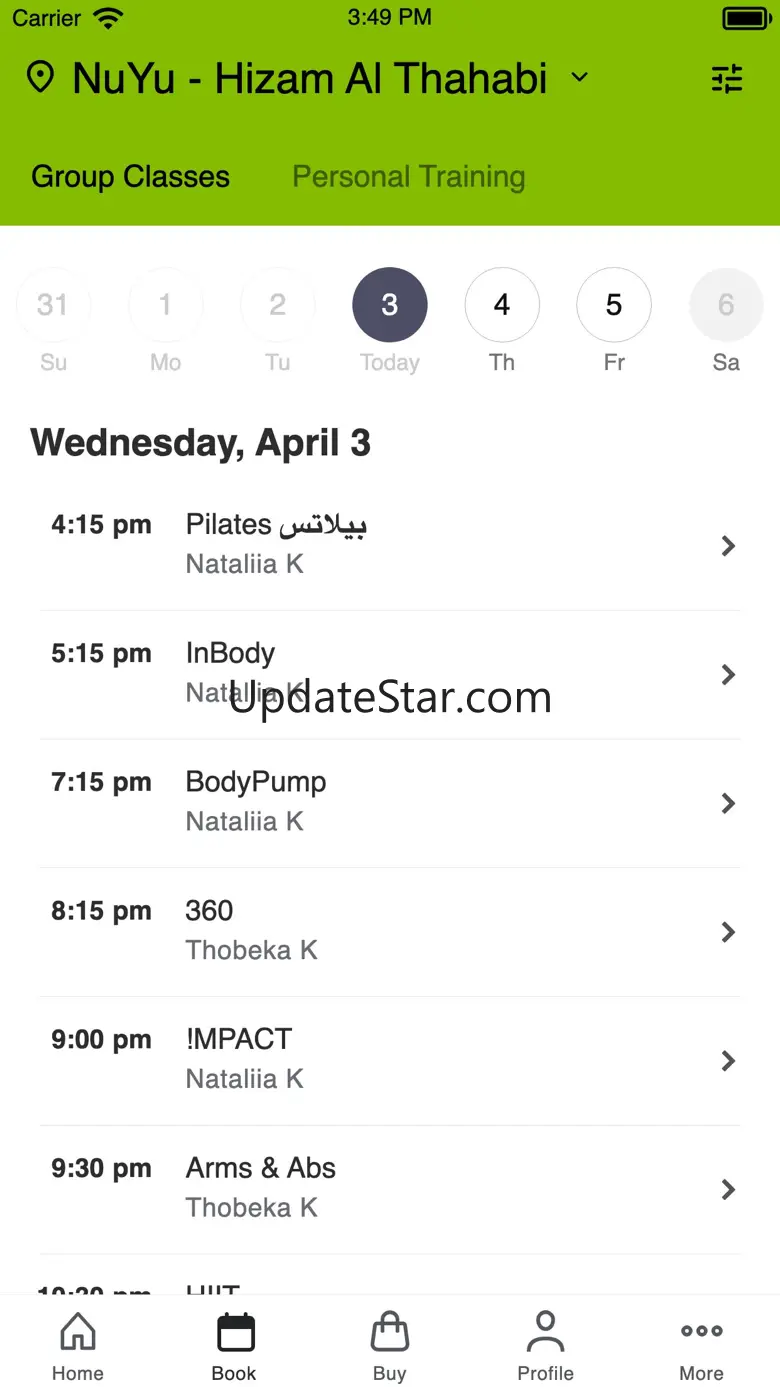The height and width of the screenshot is (1387, 780).
Task: Open the 8:15 pm 360 class
Action: (390, 931)
